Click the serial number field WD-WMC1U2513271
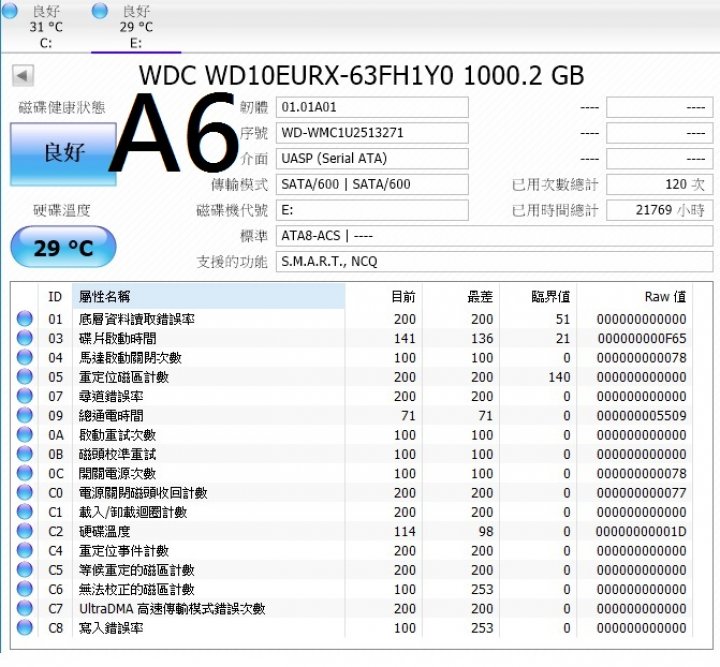This screenshot has width=720, height=667. point(372,133)
